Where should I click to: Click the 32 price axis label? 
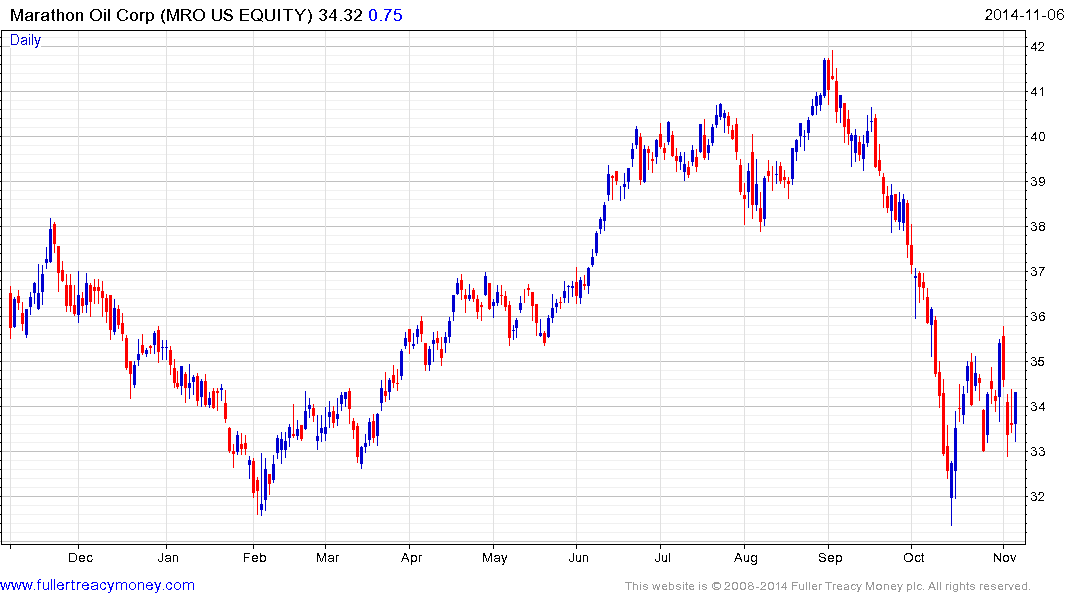[x=1037, y=496]
